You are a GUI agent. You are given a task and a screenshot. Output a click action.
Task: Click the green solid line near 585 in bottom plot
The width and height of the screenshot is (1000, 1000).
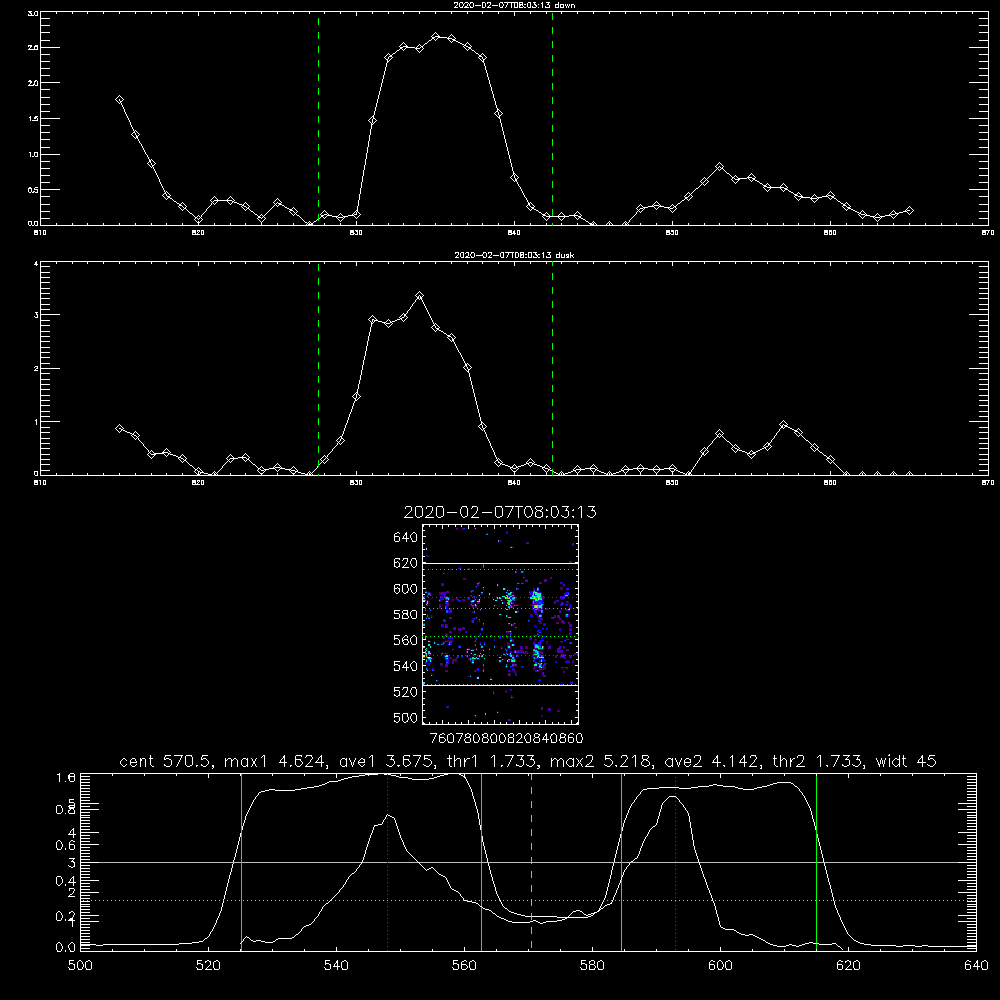point(622,862)
